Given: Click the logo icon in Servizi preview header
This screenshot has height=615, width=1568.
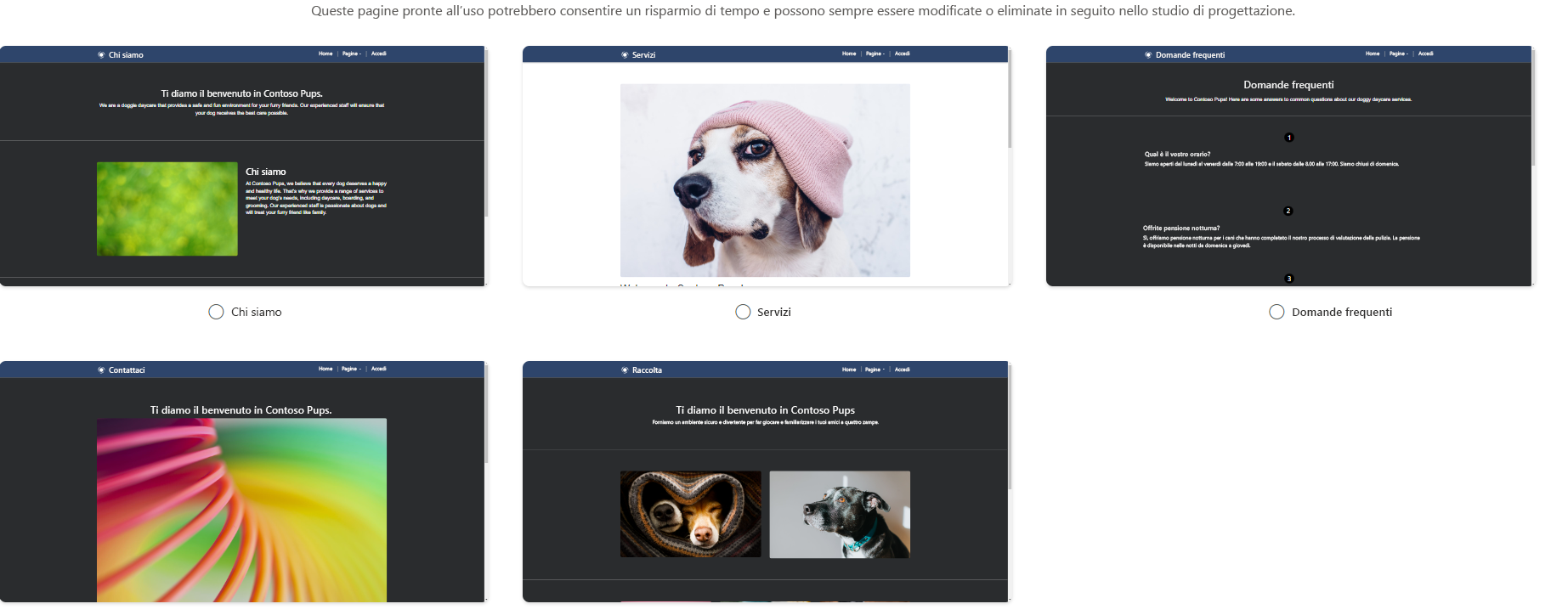Looking at the screenshot, I should 625,54.
